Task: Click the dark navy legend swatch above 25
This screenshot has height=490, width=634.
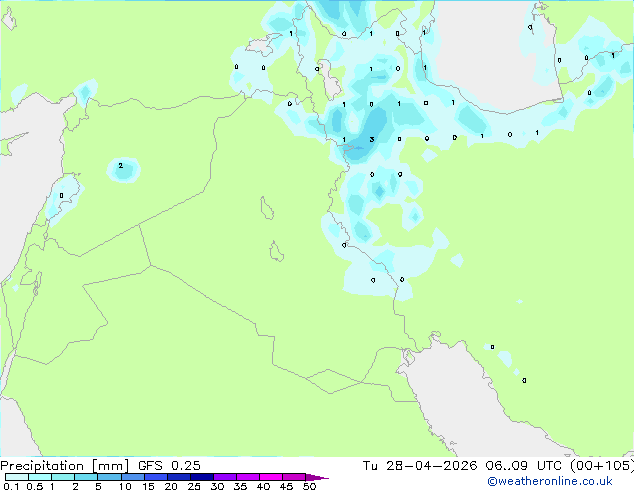Action: [x=202, y=477]
